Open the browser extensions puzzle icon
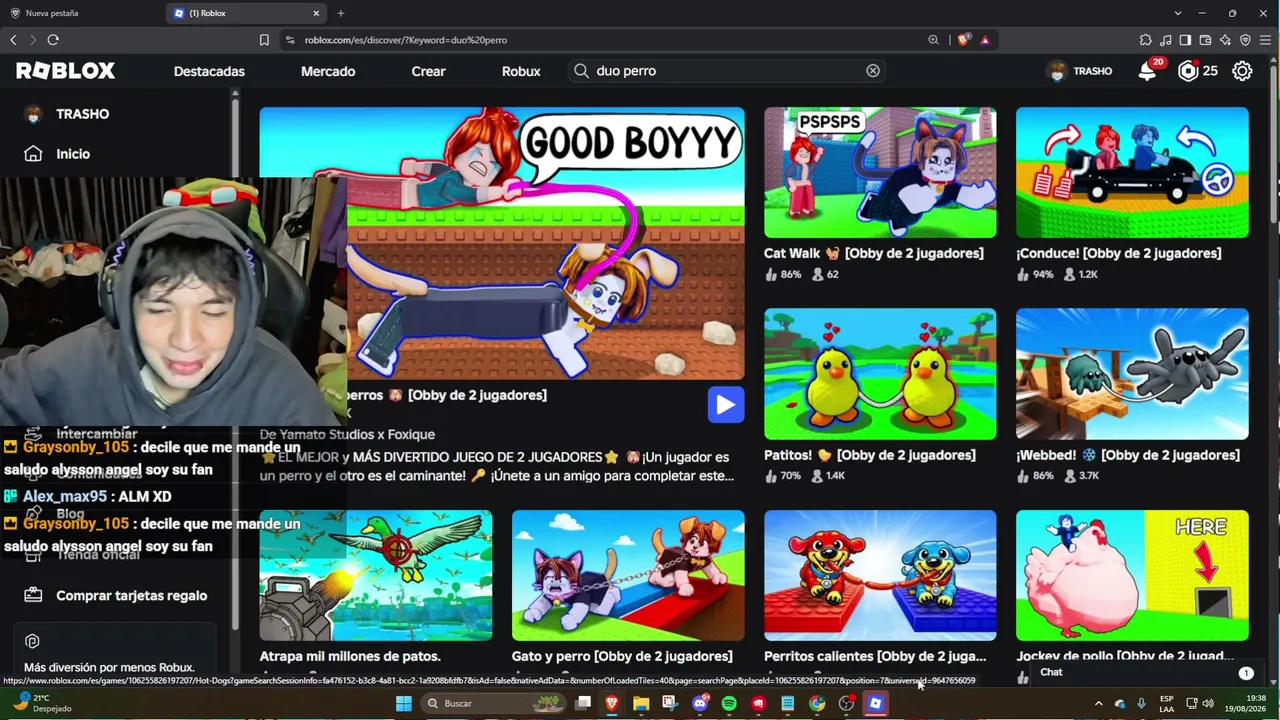The height and width of the screenshot is (720, 1280). tap(1145, 40)
